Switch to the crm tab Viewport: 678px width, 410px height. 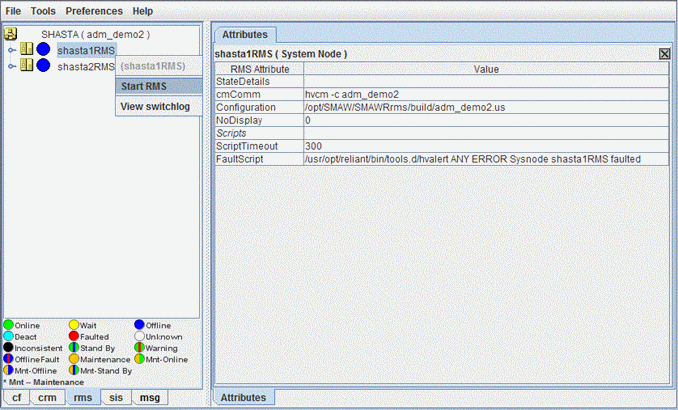point(47,397)
